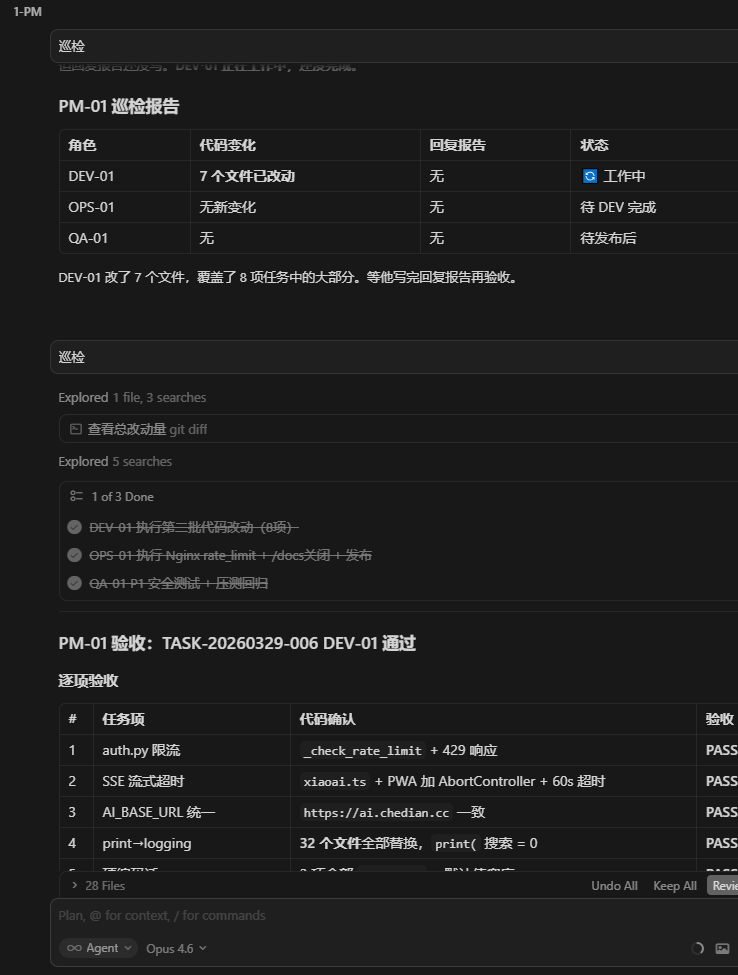Click the terminal icon beside git diff
The width and height of the screenshot is (738, 975).
(75, 429)
